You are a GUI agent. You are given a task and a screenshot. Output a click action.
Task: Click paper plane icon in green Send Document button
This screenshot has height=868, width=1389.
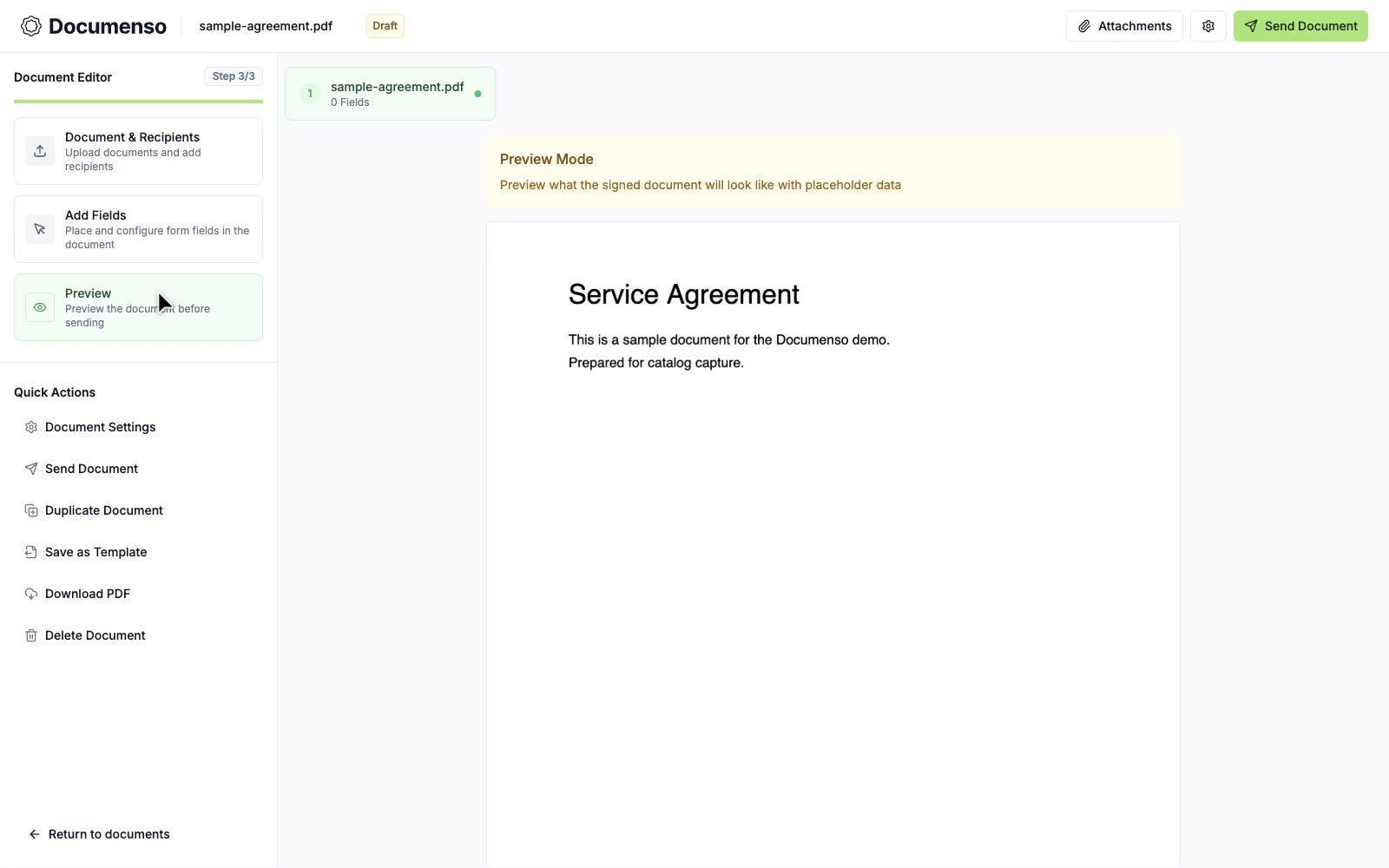pos(1251,26)
